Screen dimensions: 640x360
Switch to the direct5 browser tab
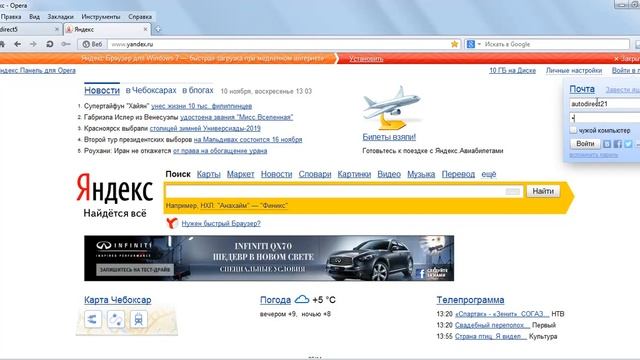tap(31, 29)
